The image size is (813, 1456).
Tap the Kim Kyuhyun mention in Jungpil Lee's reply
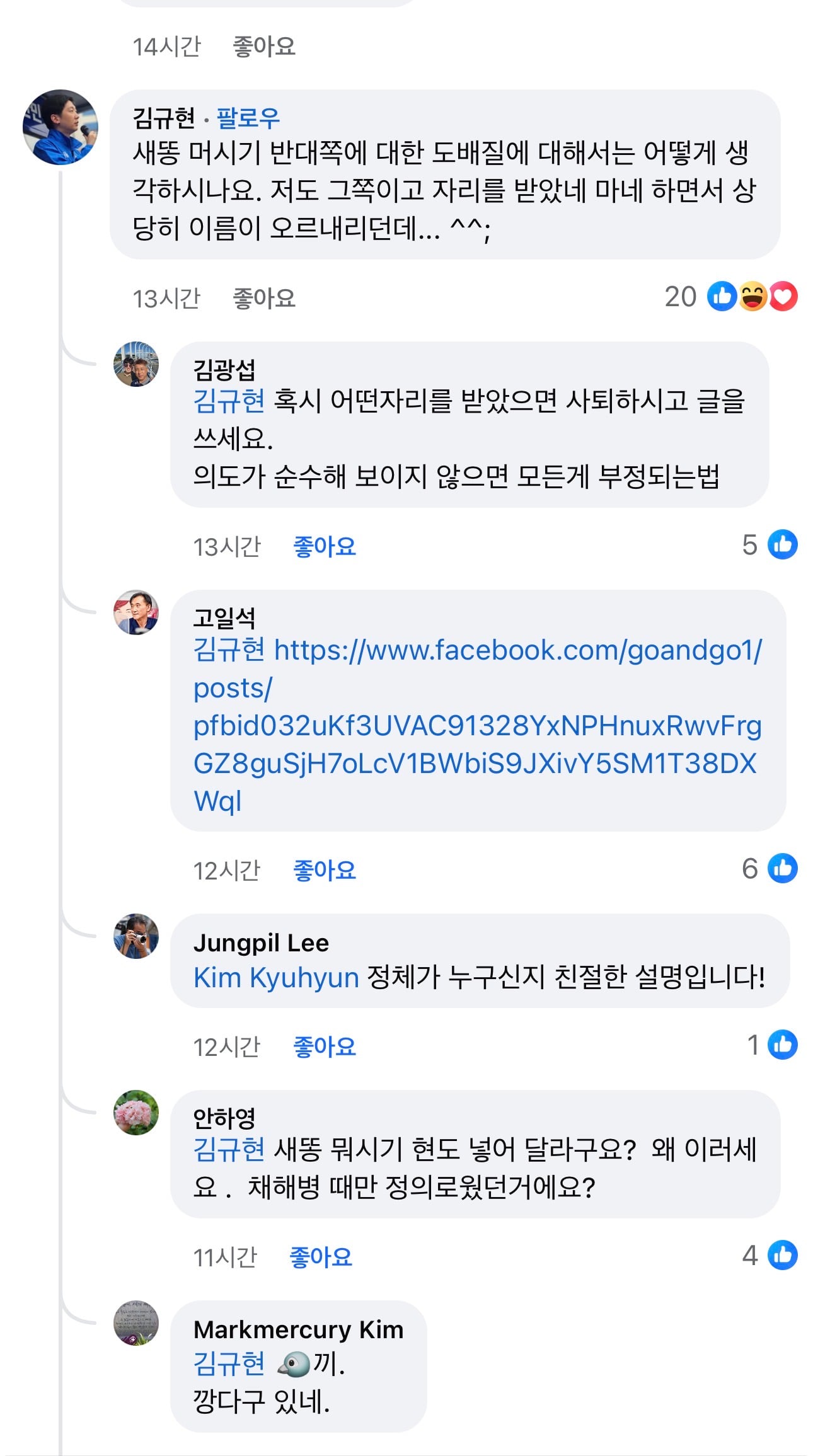(276, 978)
